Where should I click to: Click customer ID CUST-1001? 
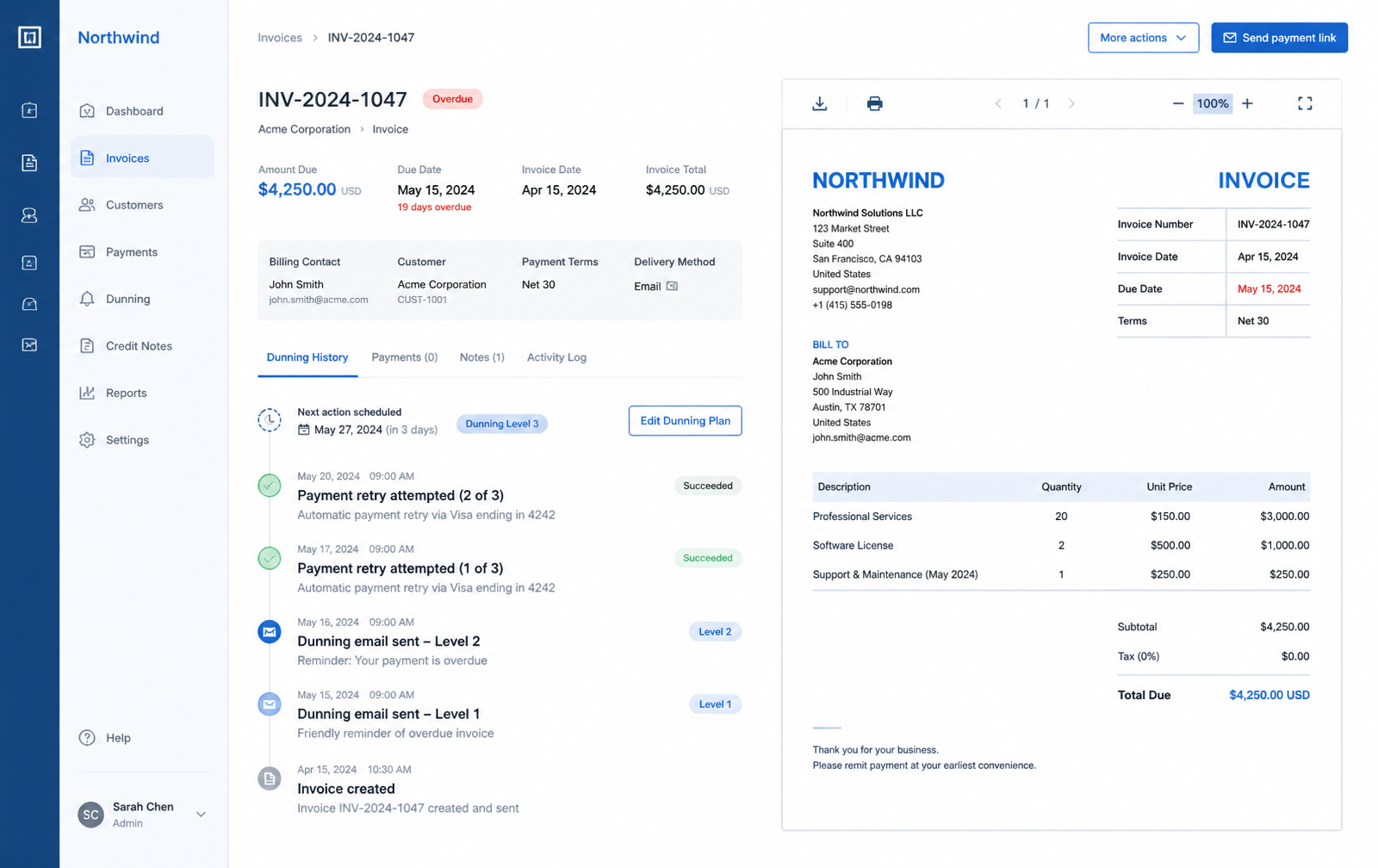click(422, 300)
